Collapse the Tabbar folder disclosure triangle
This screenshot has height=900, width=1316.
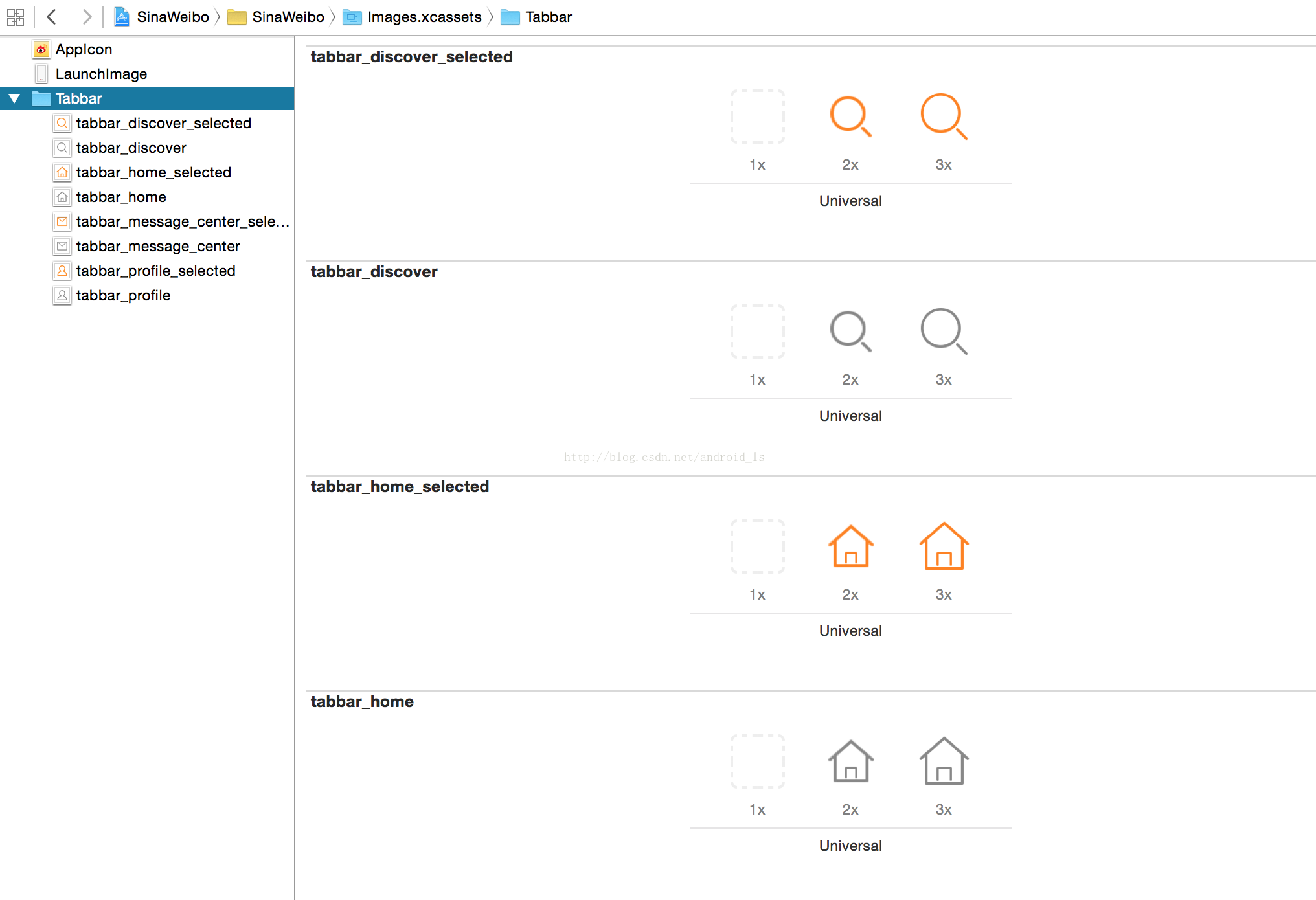point(14,98)
